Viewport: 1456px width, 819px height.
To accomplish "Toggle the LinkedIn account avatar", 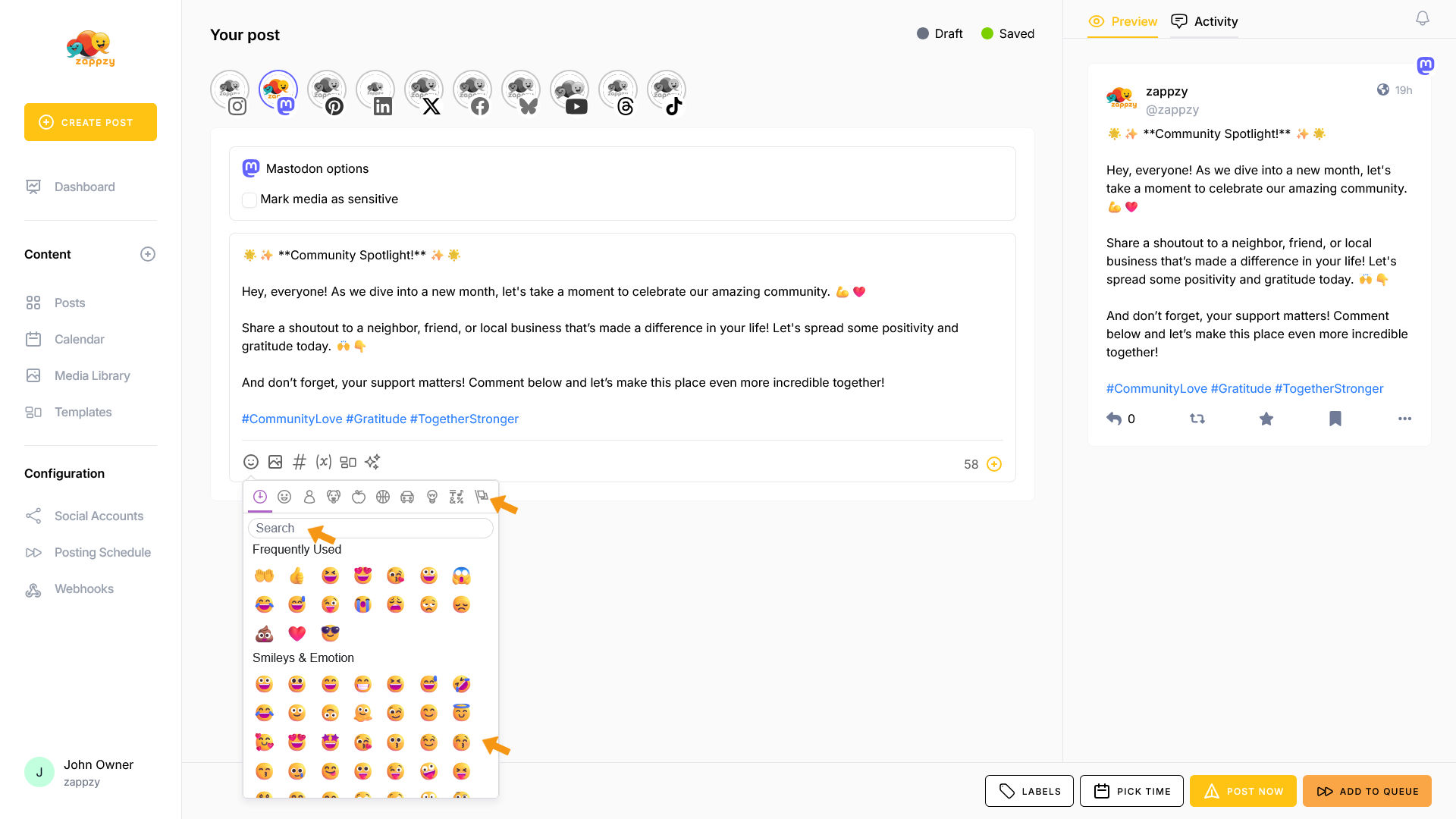I will click(375, 93).
